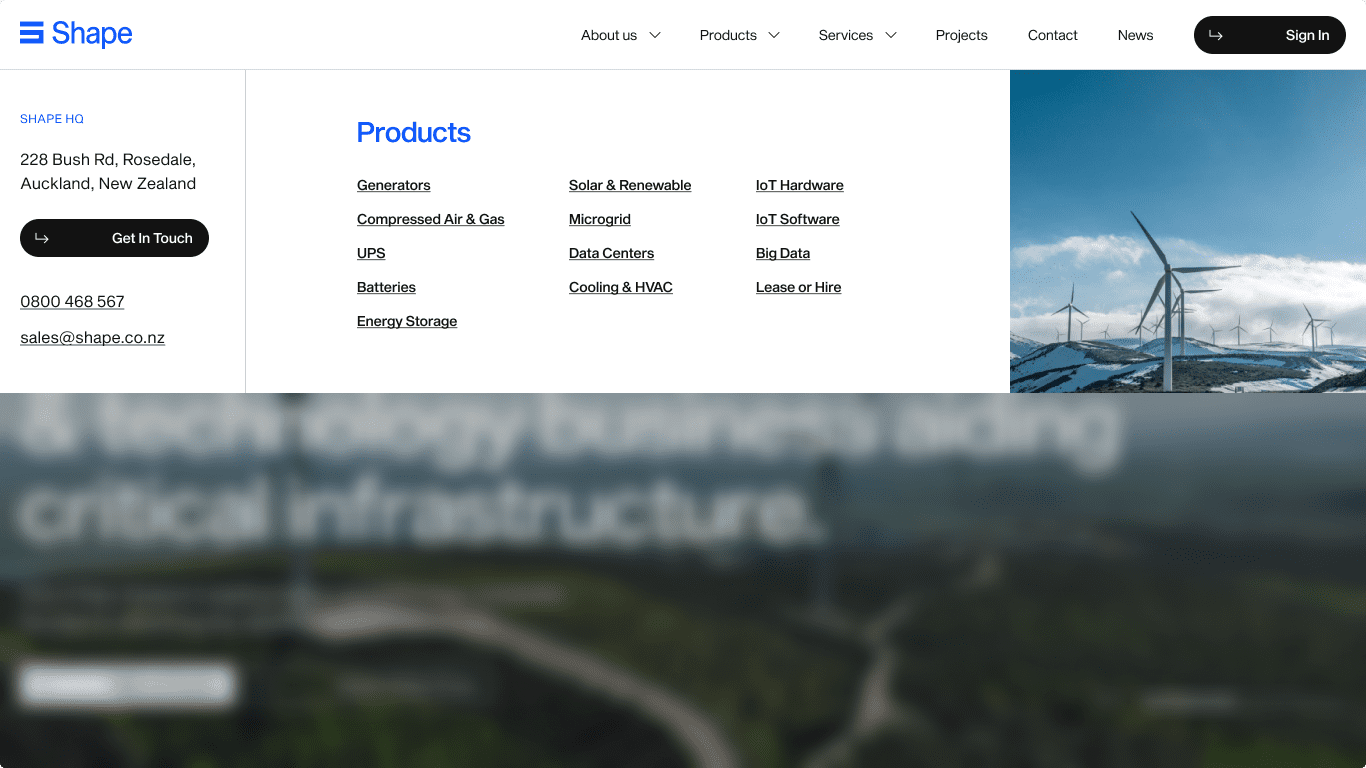Viewport: 1366px width, 768px height.
Task: Open the About us menu
Action: coord(609,35)
